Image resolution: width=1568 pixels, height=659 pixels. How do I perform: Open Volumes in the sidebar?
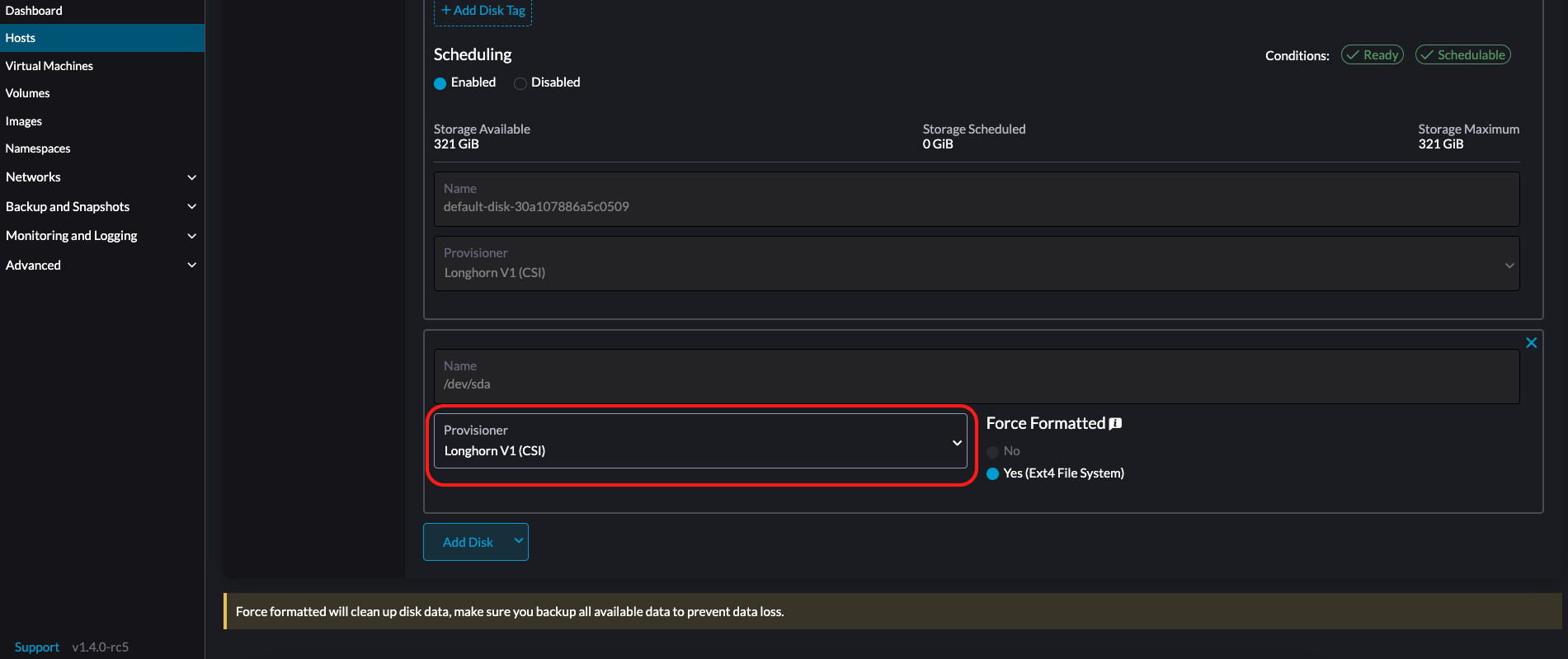[x=28, y=93]
